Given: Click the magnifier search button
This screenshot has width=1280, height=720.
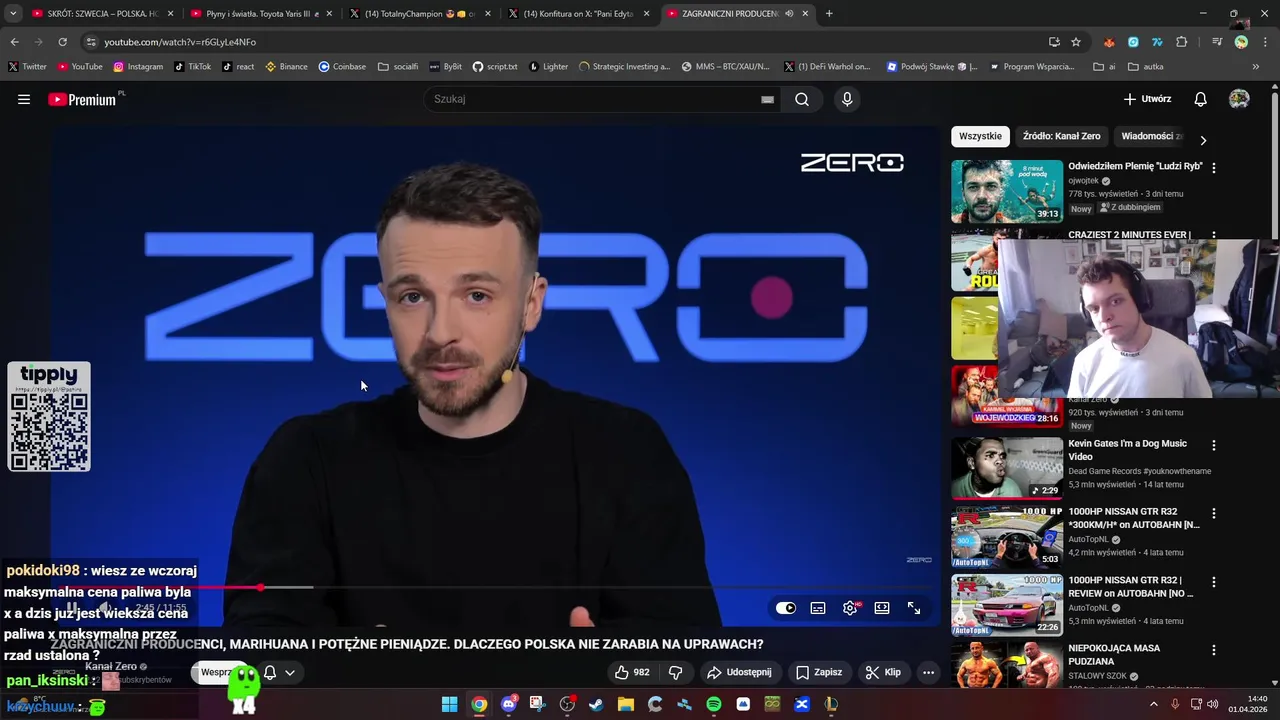Looking at the screenshot, I should pyautogui.click(x=802, y=99).
